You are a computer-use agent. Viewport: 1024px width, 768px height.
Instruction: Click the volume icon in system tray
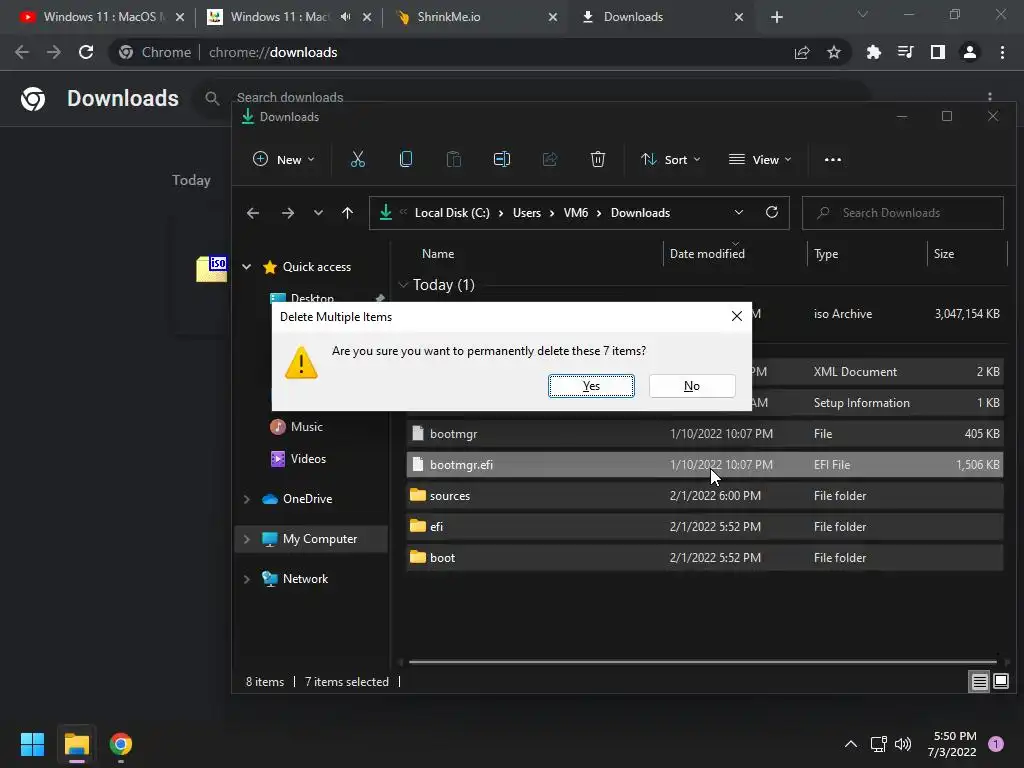[x=903, y=744]
